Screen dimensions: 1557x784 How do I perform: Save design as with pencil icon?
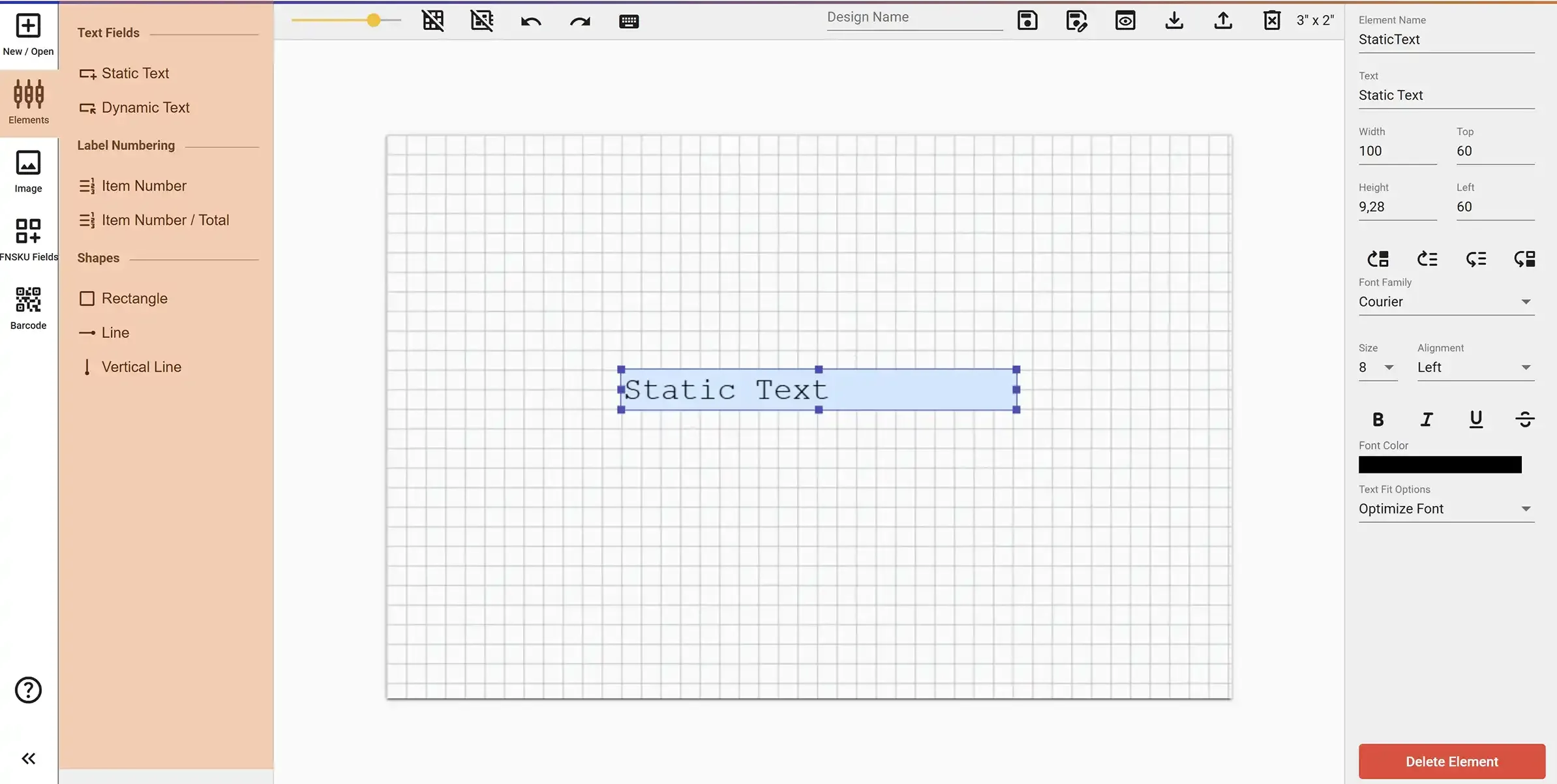coord(1076,21)
